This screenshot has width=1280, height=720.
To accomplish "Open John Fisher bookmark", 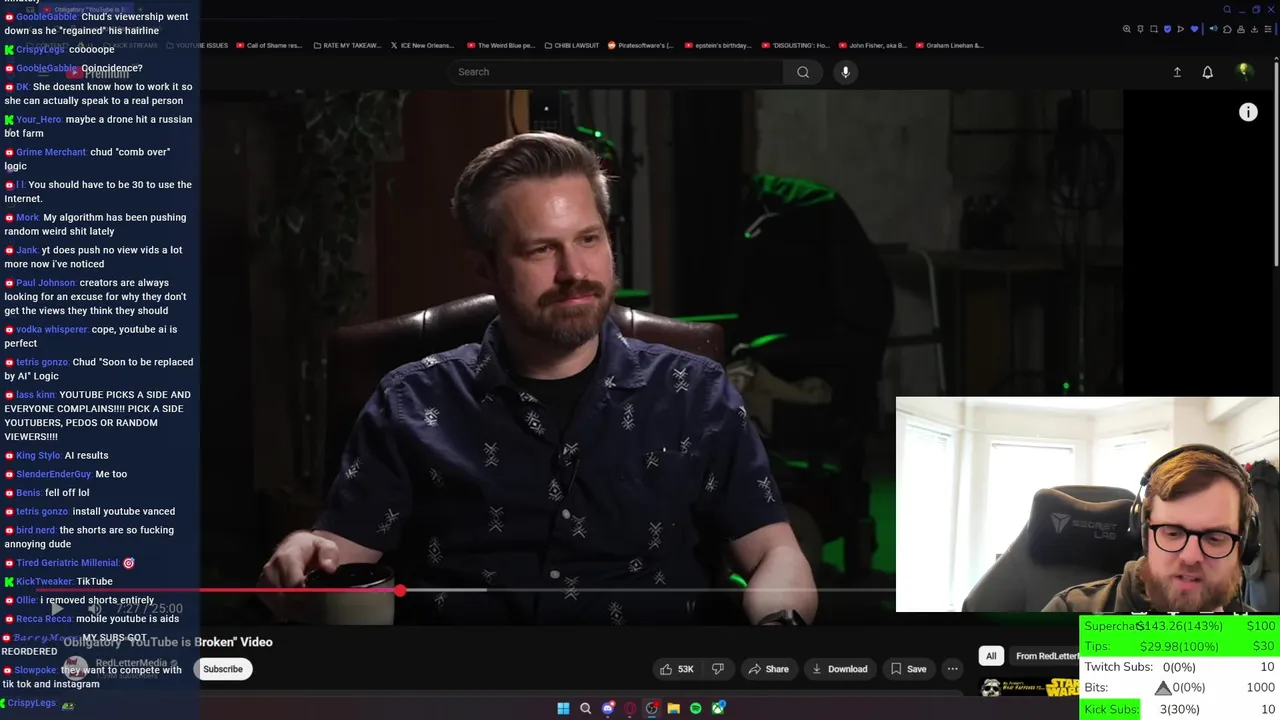I will pyautogui.click(x=873, y=45).
